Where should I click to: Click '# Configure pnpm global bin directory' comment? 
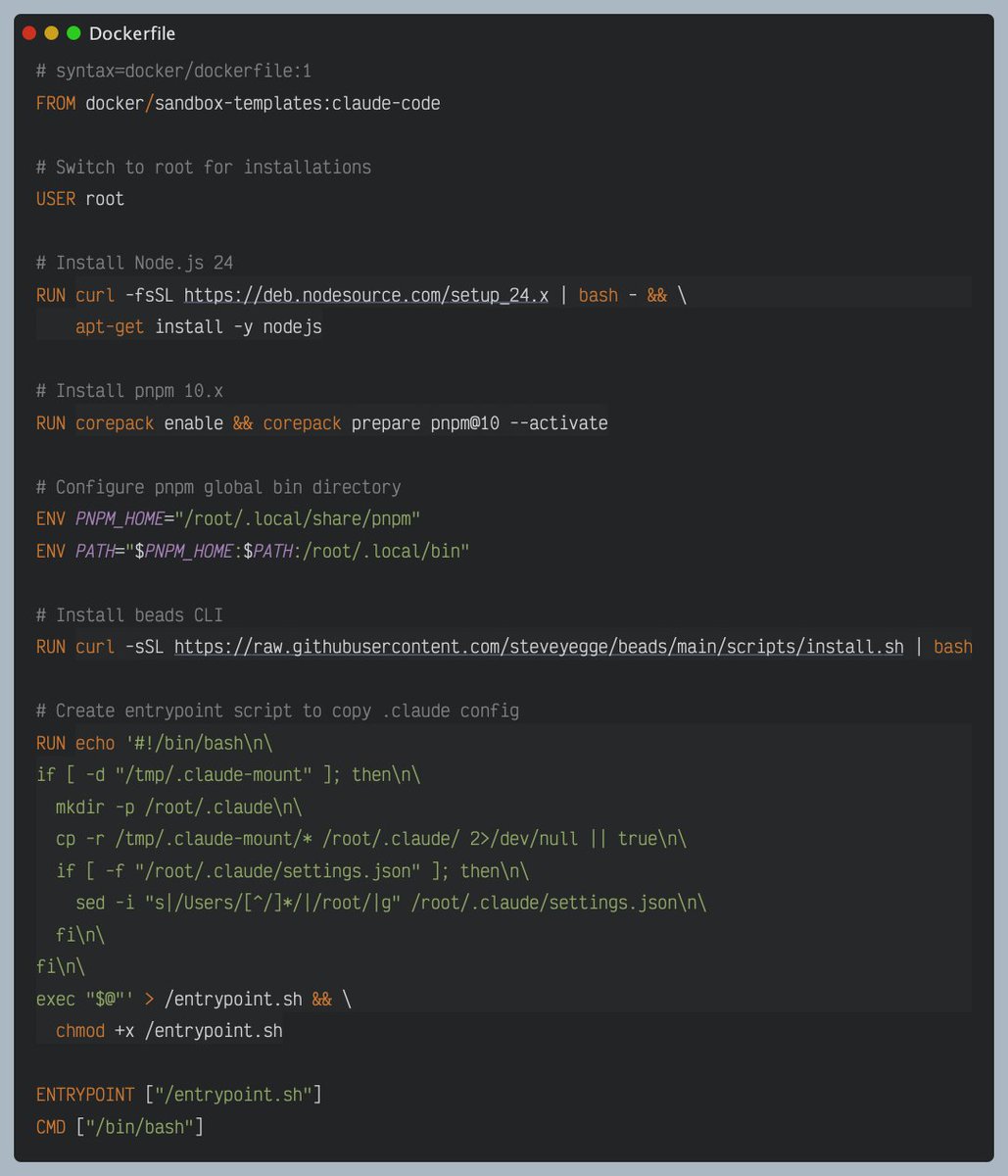(x=218, y=487)
